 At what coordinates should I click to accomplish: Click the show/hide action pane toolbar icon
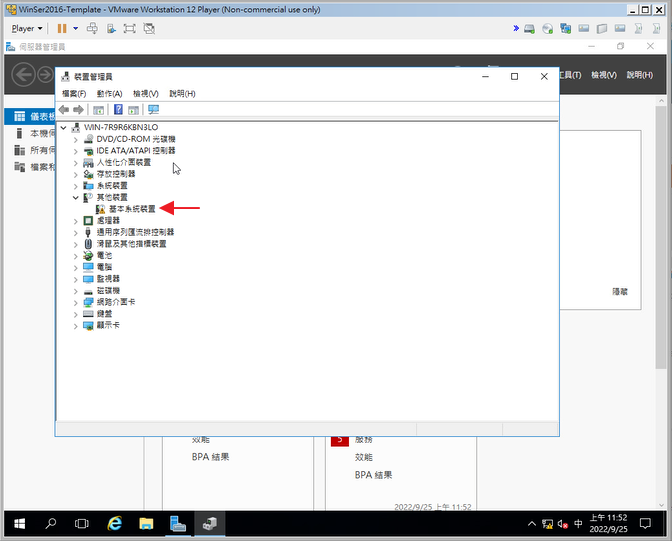pyautogui.click(x=133, y=110)
